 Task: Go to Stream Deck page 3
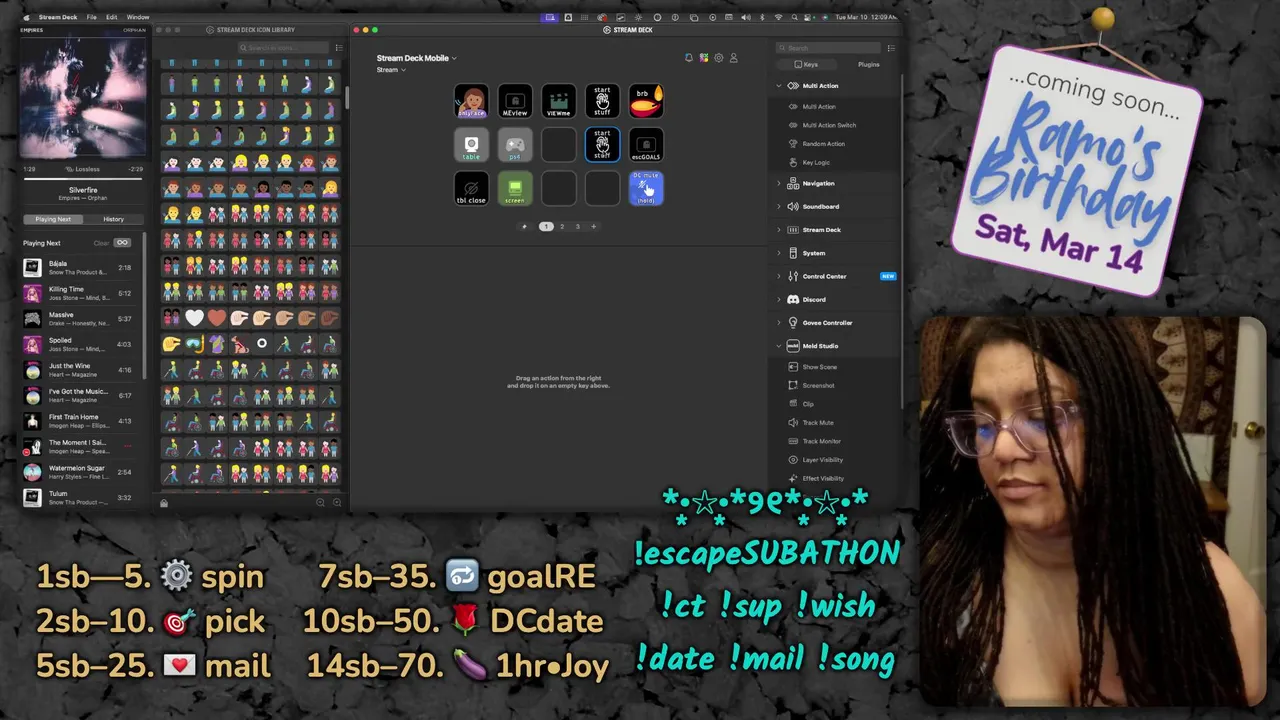click(x=577, y=226)
